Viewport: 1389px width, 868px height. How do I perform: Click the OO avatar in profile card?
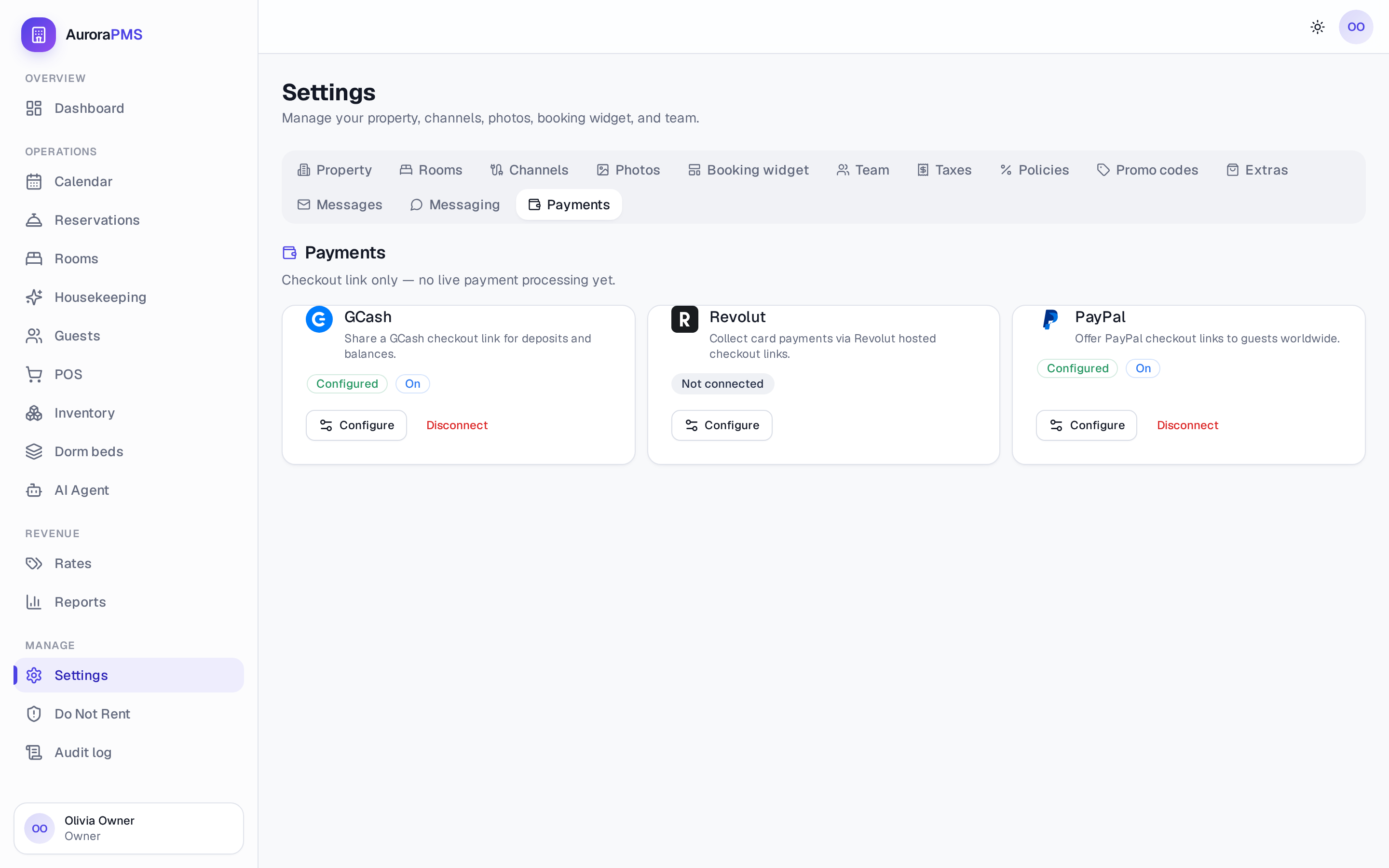point(40,828)
